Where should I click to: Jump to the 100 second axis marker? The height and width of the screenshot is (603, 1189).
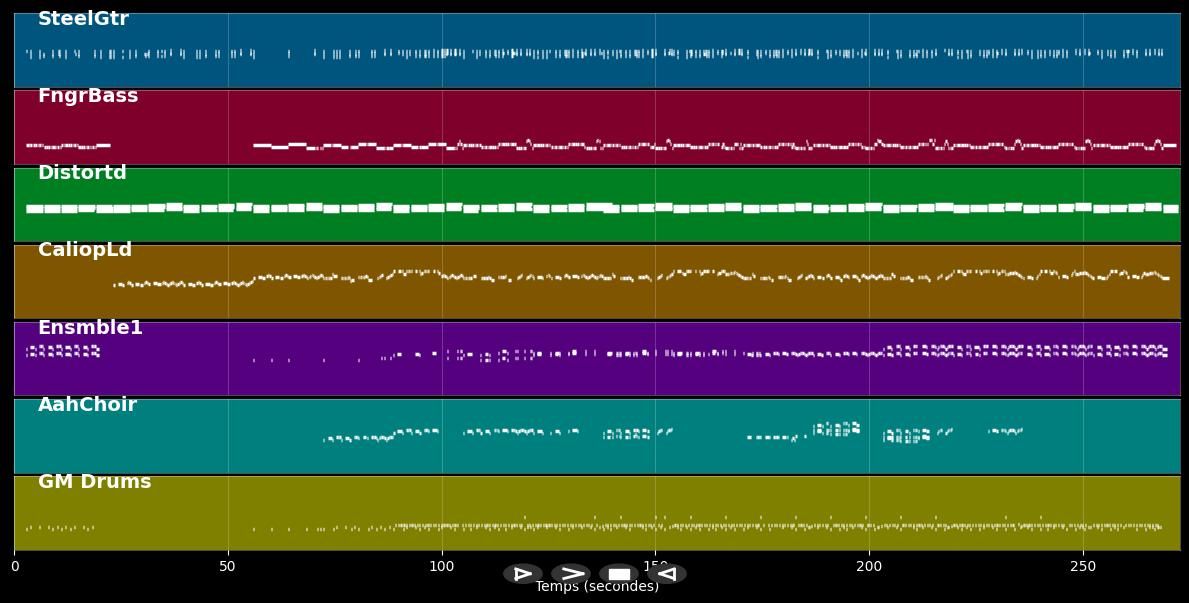coord(442,567)
